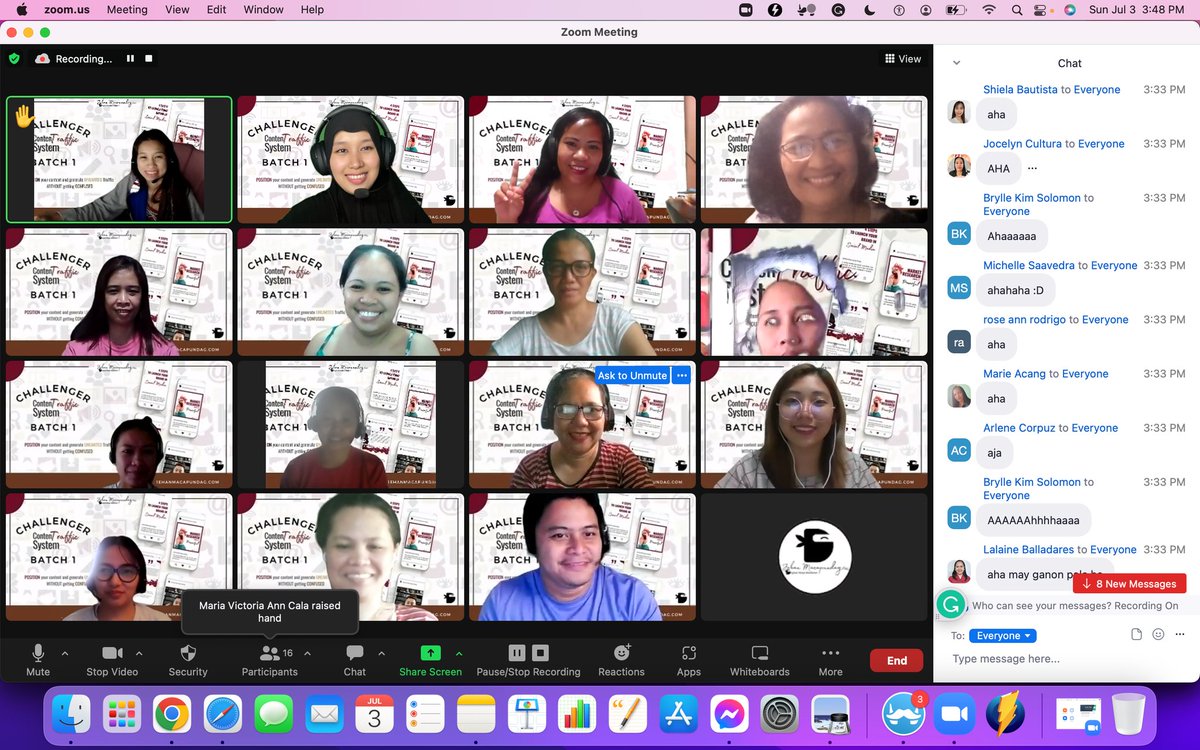Image resolution: width=1200 pixels, height=750 pixels.
Task: Expand arrow next to Participants
Action: tap(307, 653)
